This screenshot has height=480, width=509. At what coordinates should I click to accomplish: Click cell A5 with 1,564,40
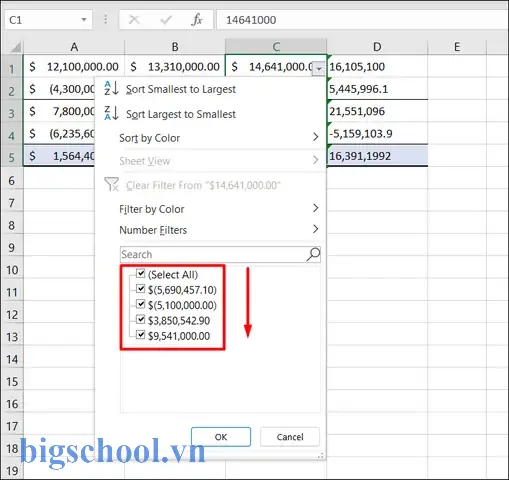tap(59, 156)
